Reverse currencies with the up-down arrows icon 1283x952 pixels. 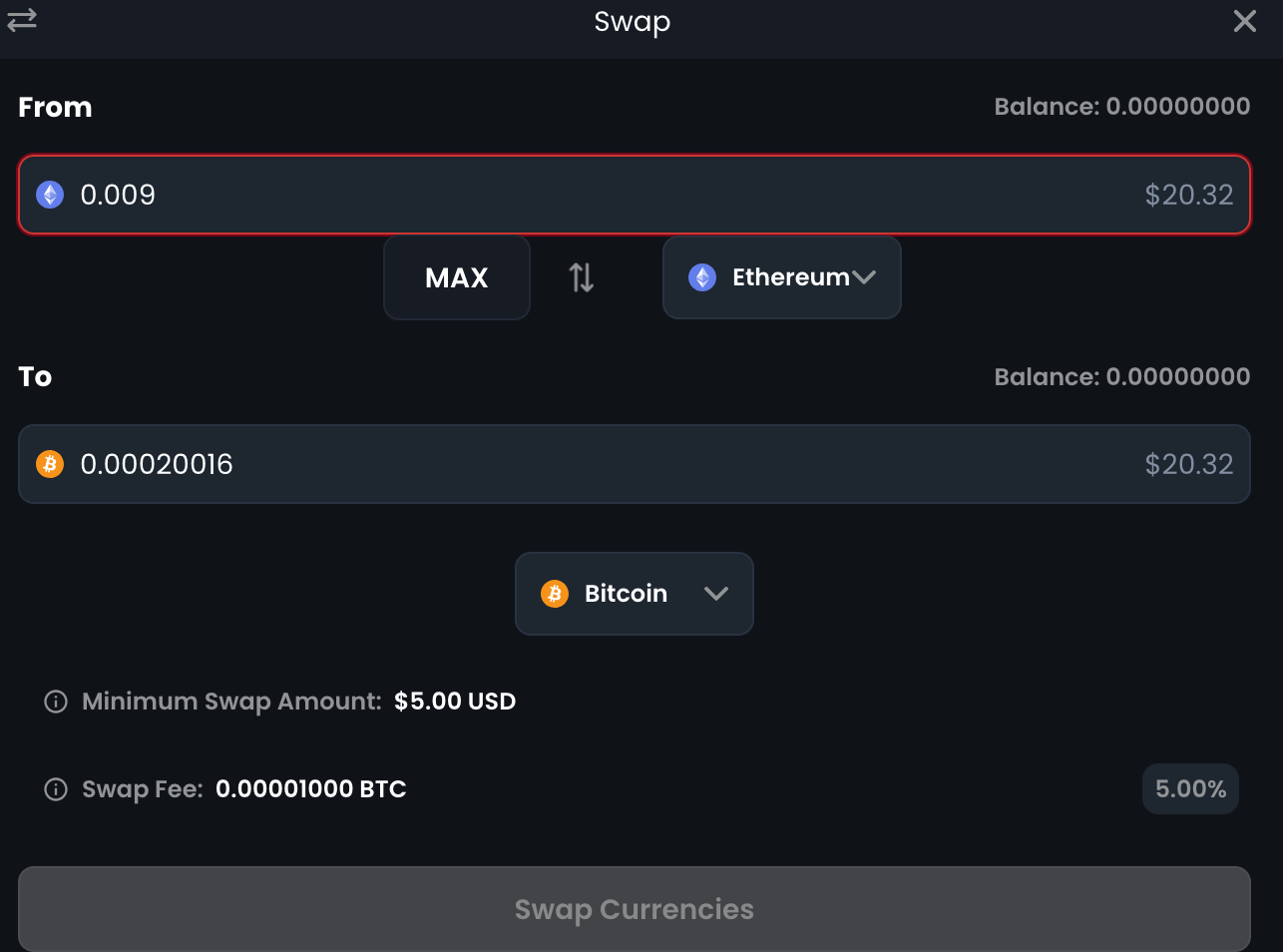coord(582,277)
